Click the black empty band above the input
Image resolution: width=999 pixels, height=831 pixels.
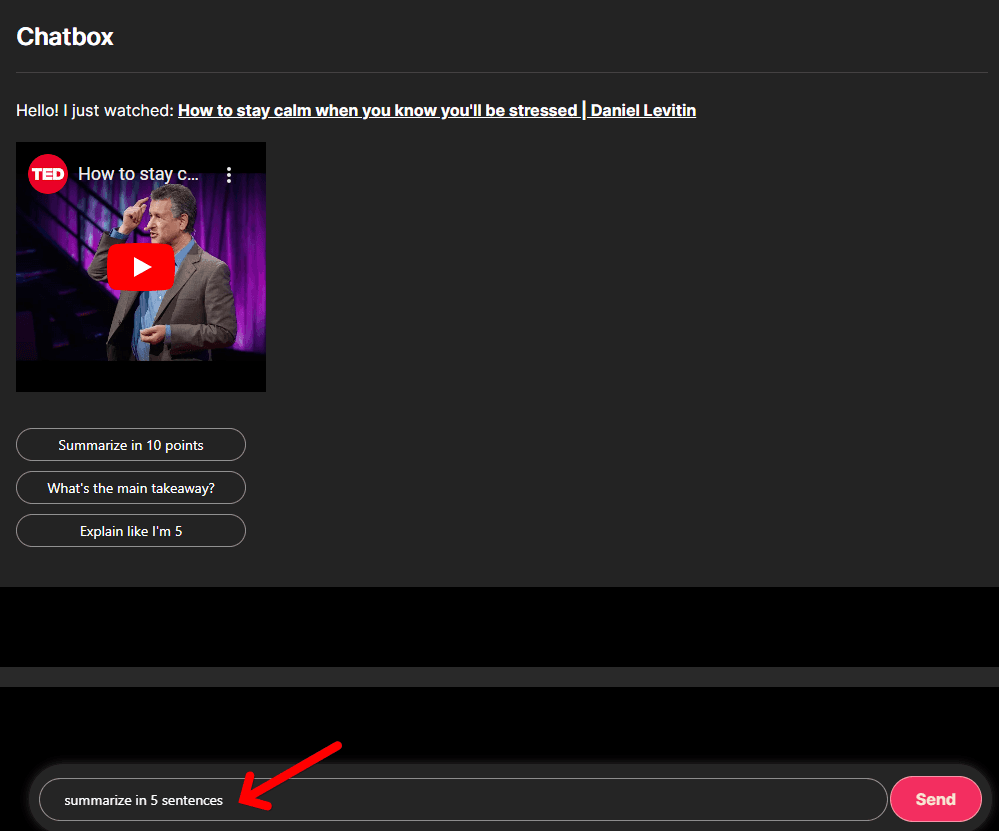click(x=500, y=625)
